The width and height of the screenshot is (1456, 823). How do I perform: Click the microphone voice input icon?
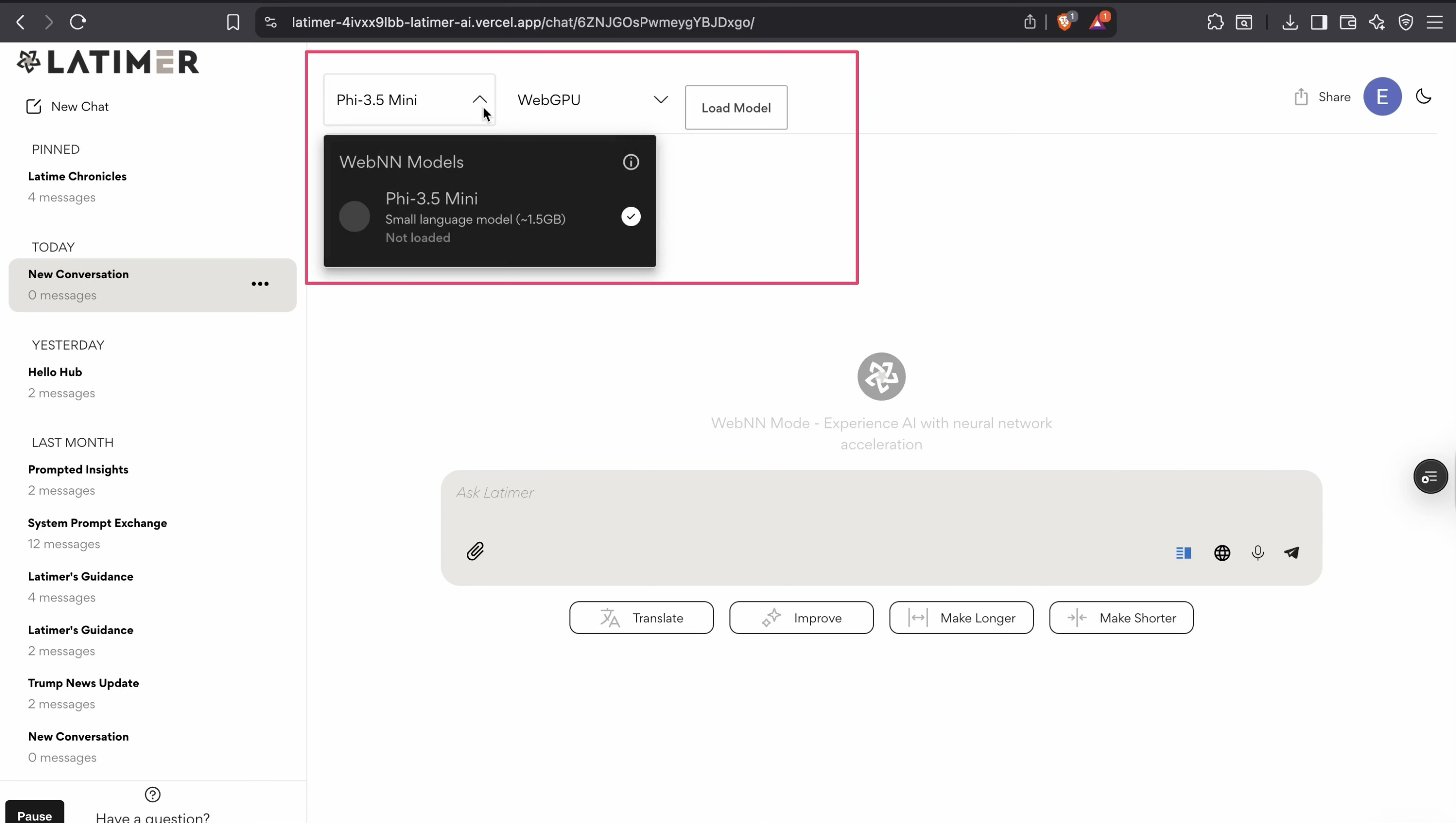[x=1257, y=553]
